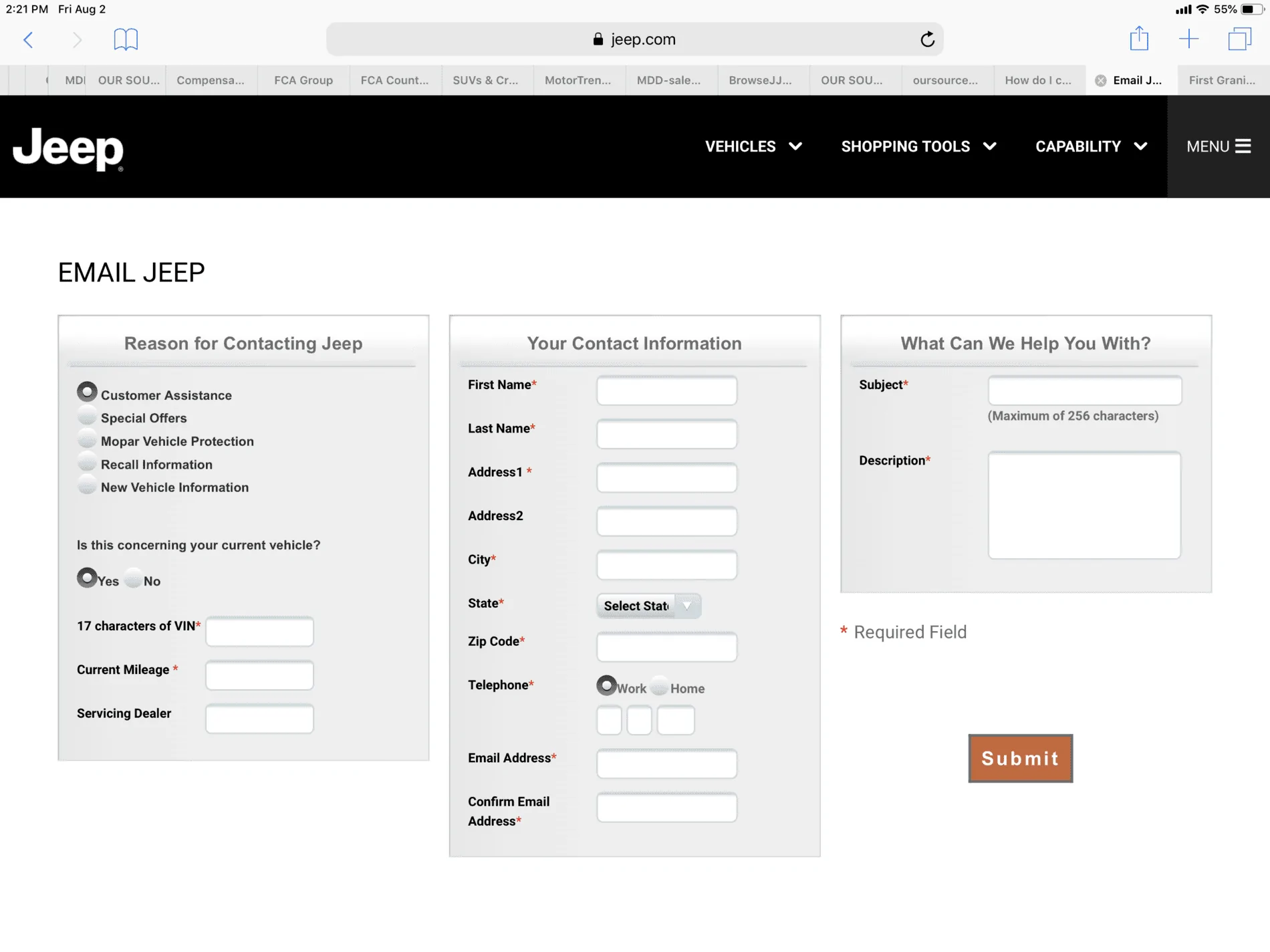Close the Email J... tab
Screen dimensions: 1270x952
coord(1100,80)
